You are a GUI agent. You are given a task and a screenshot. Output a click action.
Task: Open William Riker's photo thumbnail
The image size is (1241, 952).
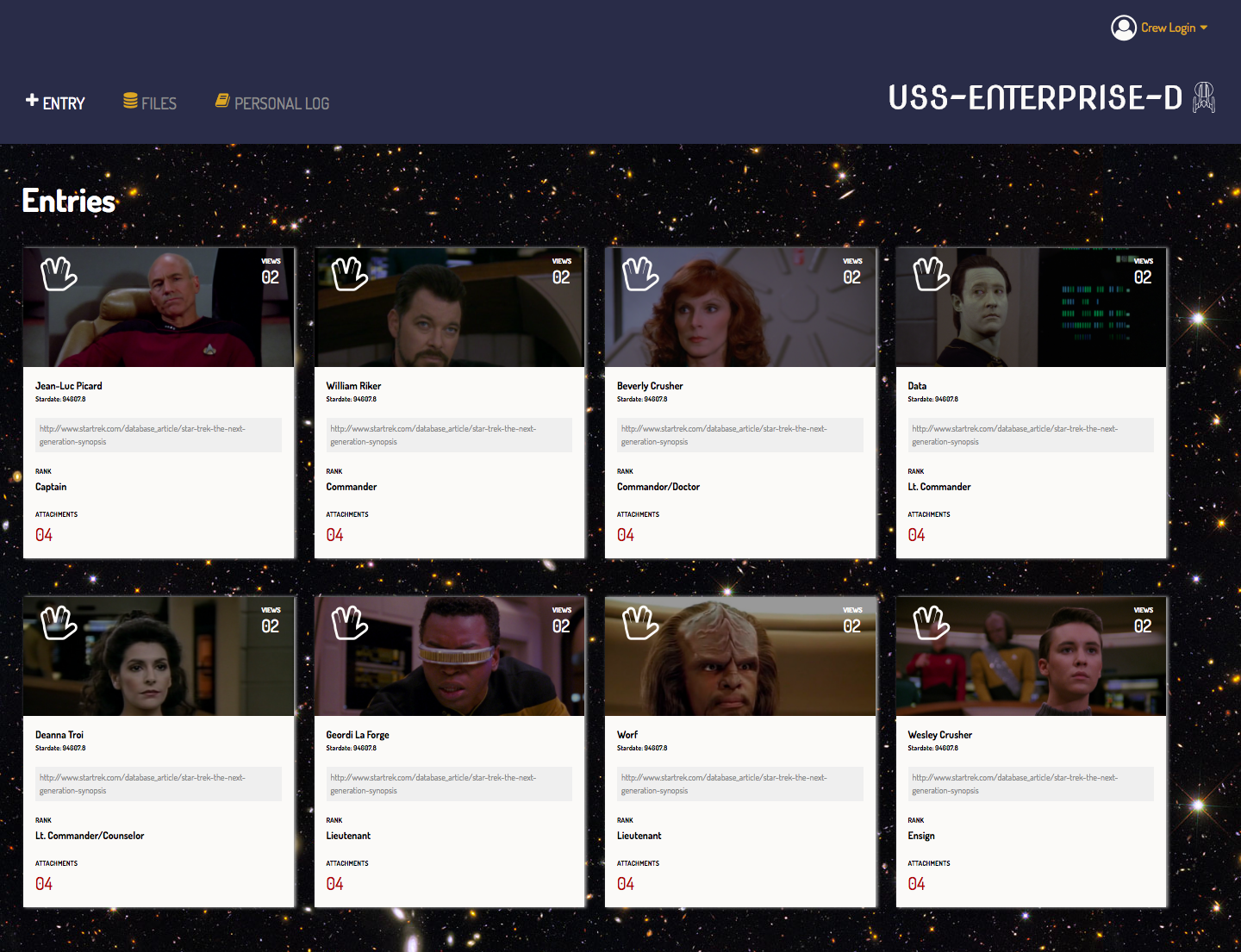click(x=449, y=308)
